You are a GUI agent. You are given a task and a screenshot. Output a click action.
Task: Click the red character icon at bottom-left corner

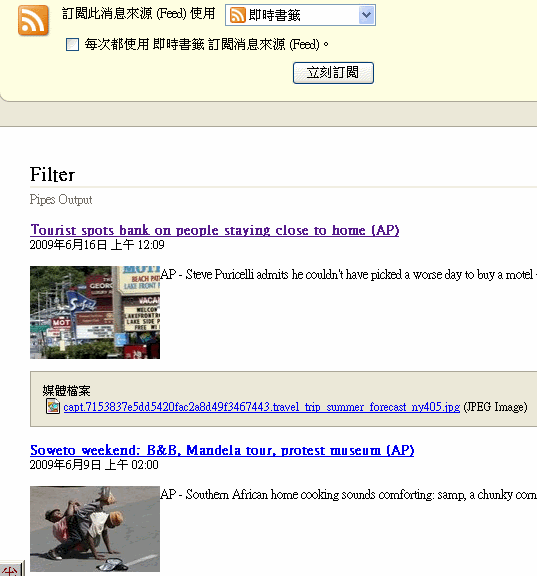(11, 570)
